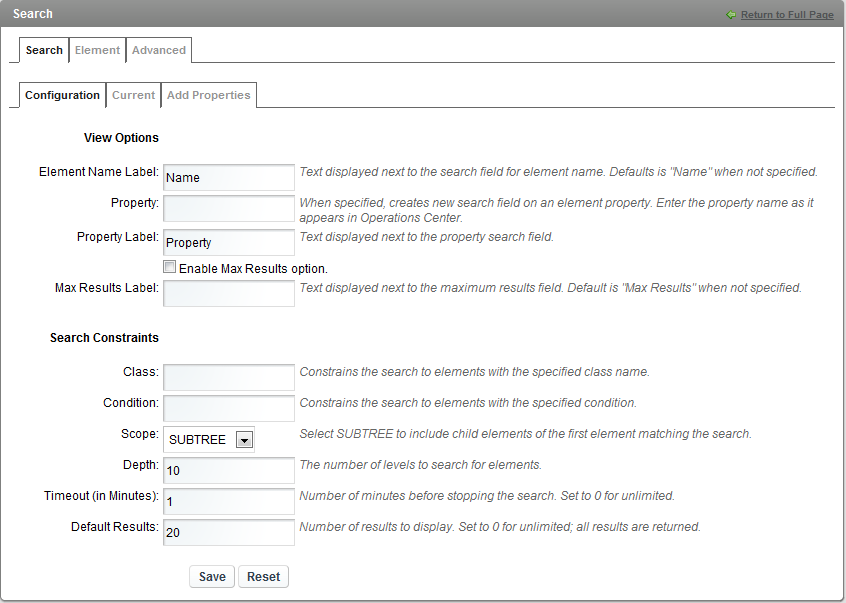Viewport: 846px width, 603px height.
Task: Enable the Max Results option checkbox
Action: click(169, 267)
